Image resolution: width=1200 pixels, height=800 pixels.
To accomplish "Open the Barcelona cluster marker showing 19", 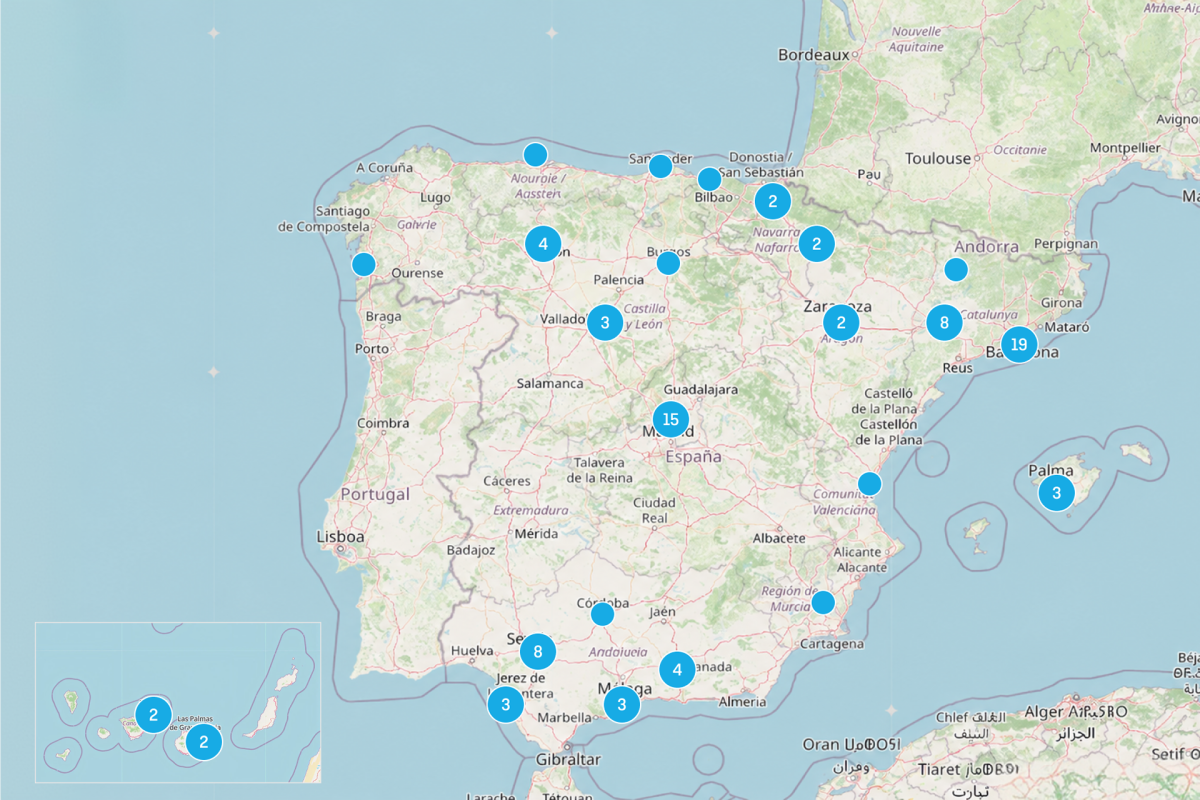I will (1019, 345).
